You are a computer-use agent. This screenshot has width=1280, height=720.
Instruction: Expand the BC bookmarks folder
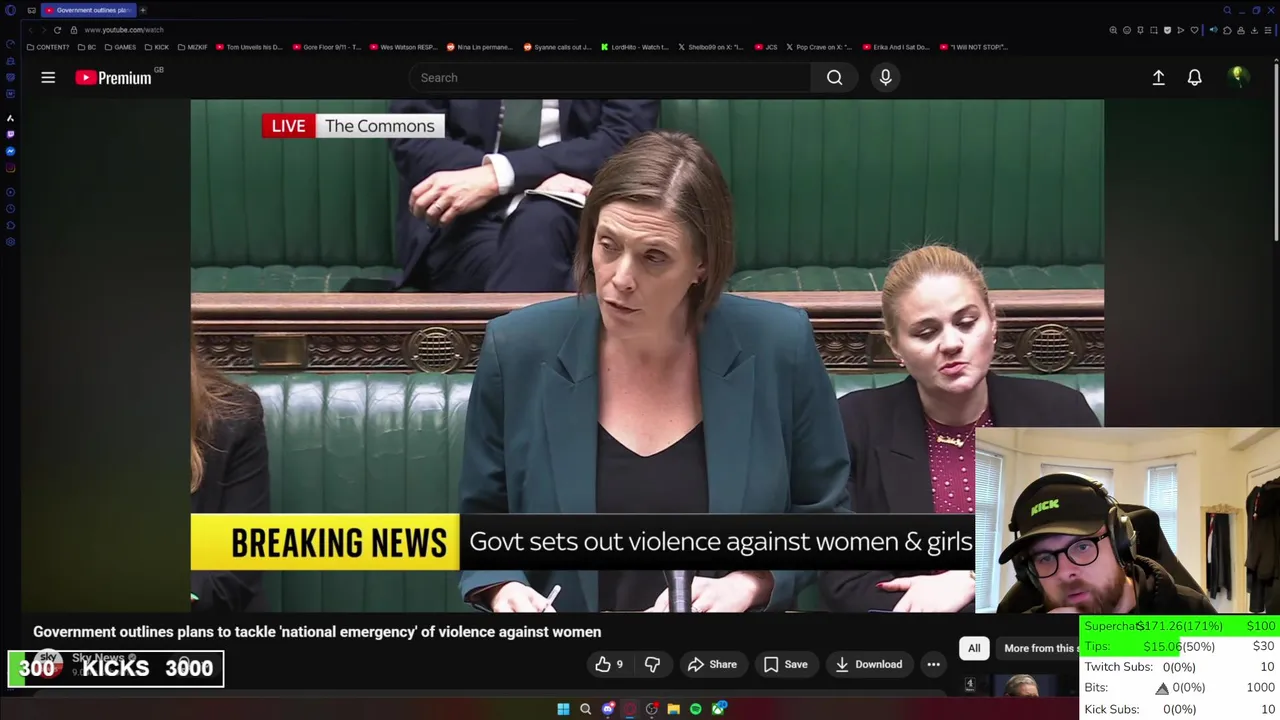[87, 47]
